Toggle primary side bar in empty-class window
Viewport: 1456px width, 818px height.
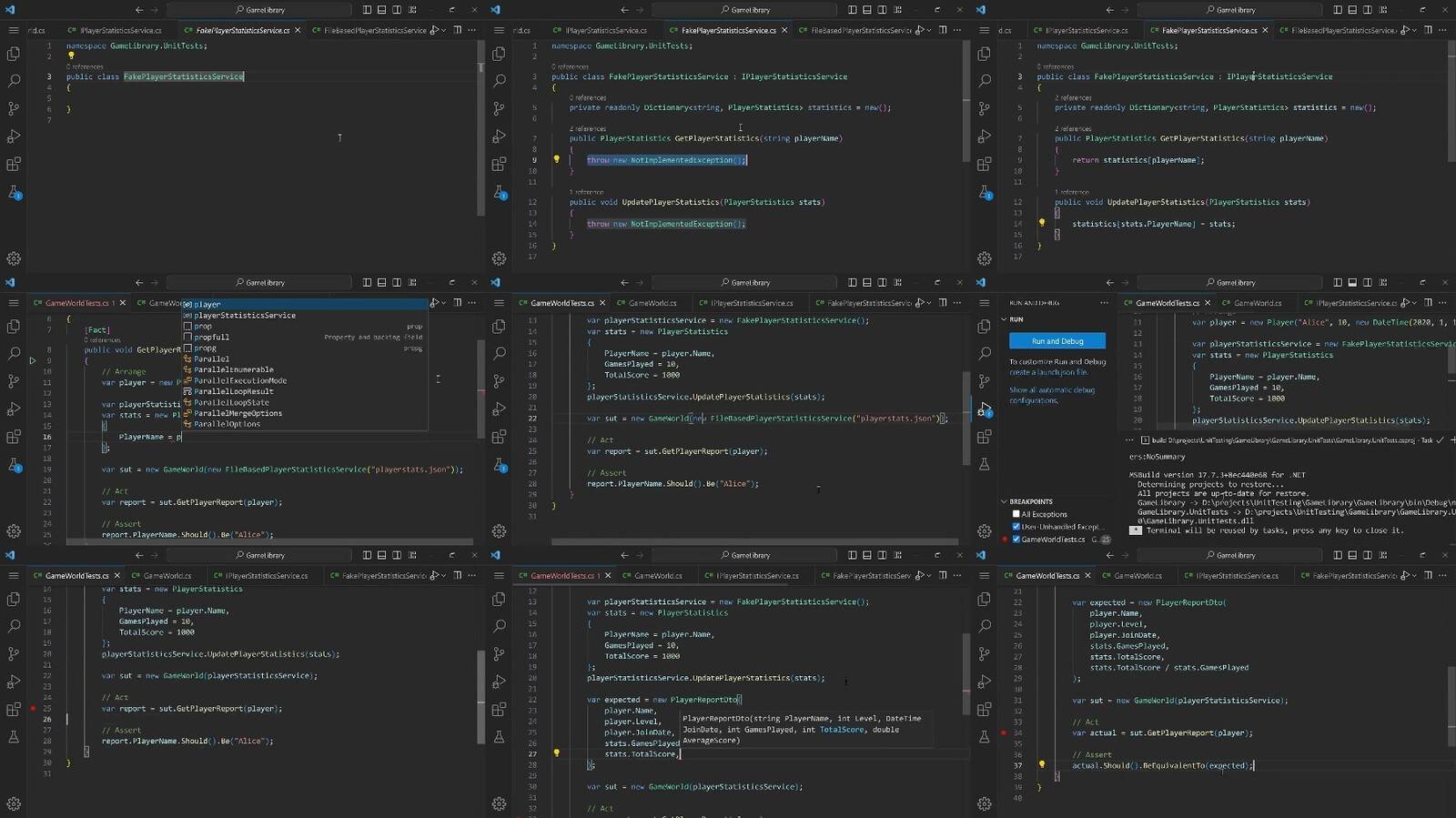[367, 10]
